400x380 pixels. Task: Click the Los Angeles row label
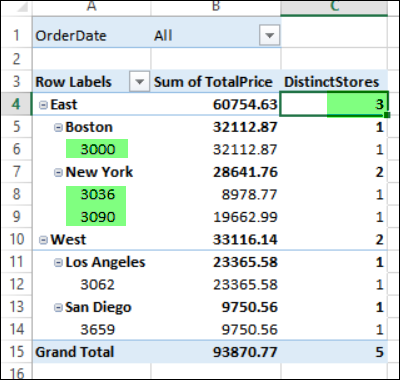click(105, 262)
